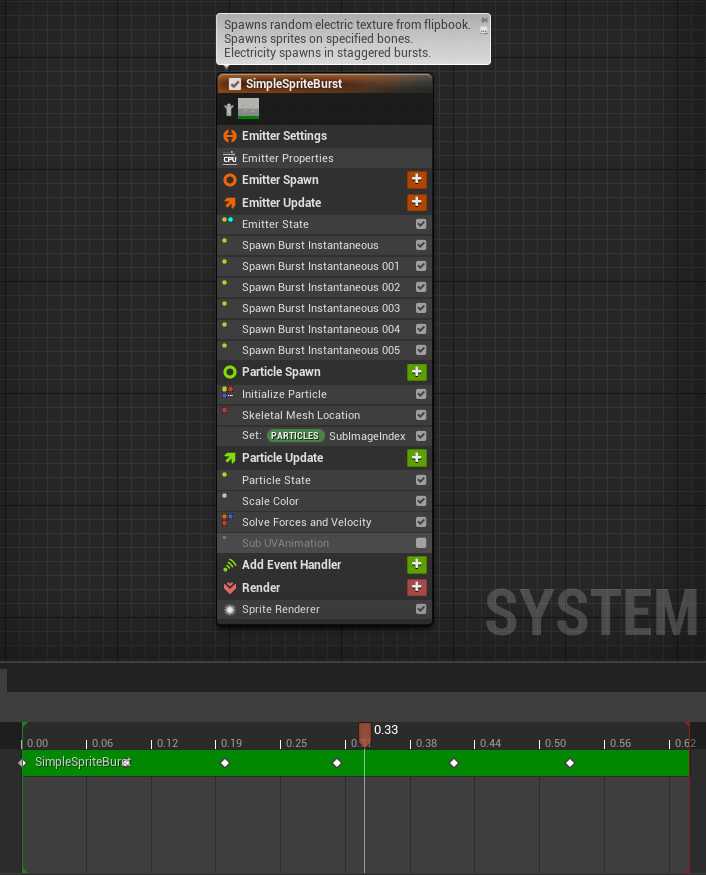Viewport: 706px width, 875px height.
Task: Select the Sub UVAnimation module row
Action: pos(325,543)
